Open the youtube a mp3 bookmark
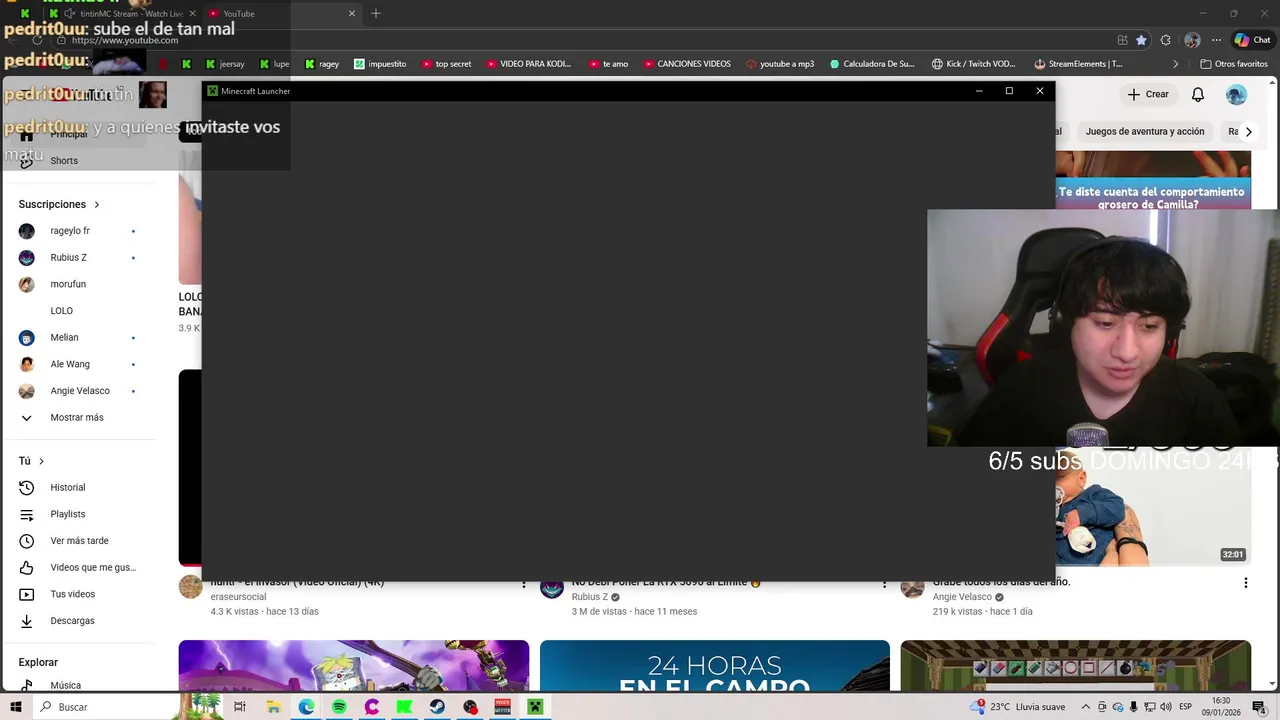Viewport: 1280px width, 720px height. (780, 64)
